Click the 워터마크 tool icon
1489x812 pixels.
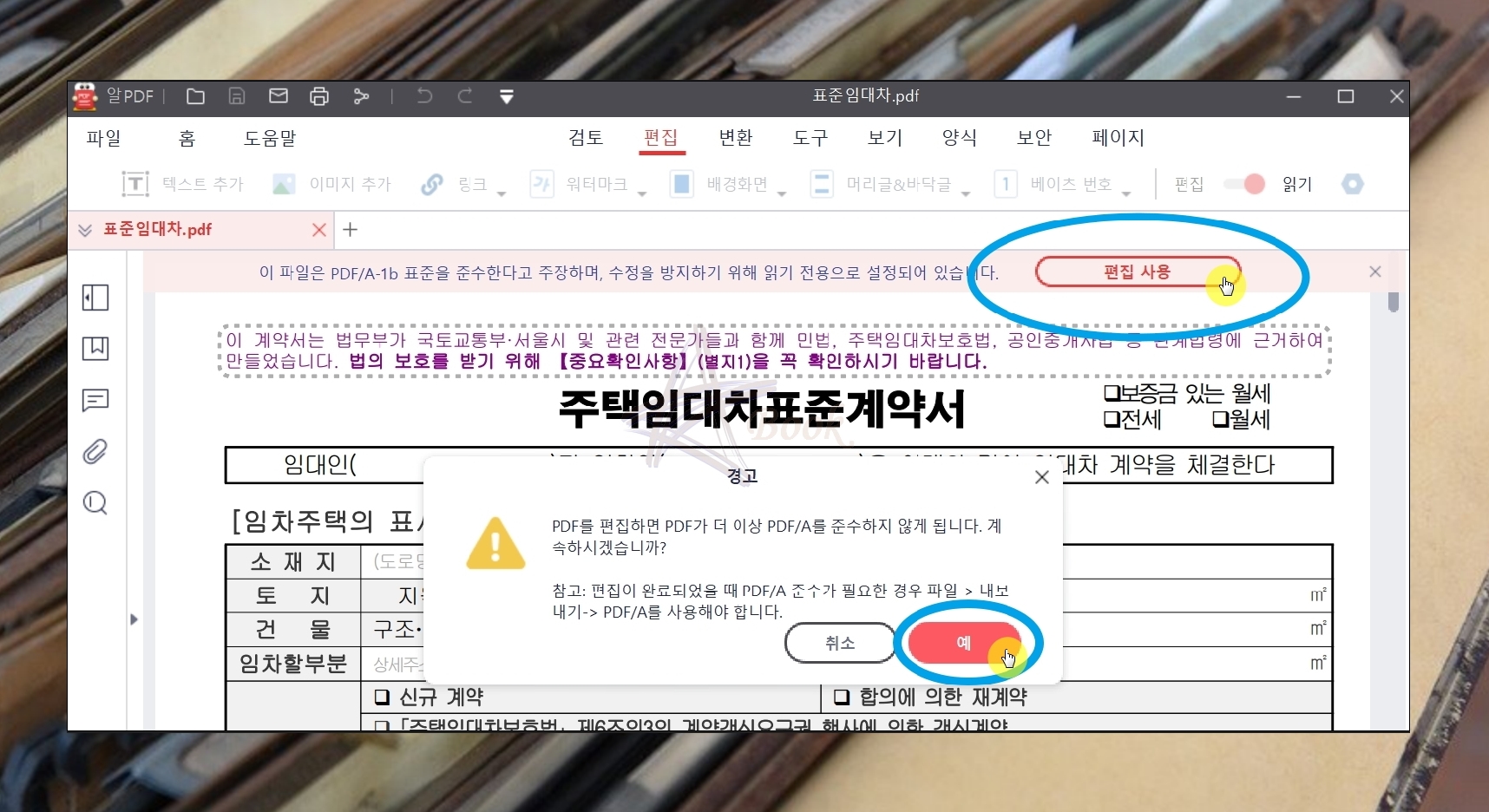pyautogui.click(x=542, y=184)
